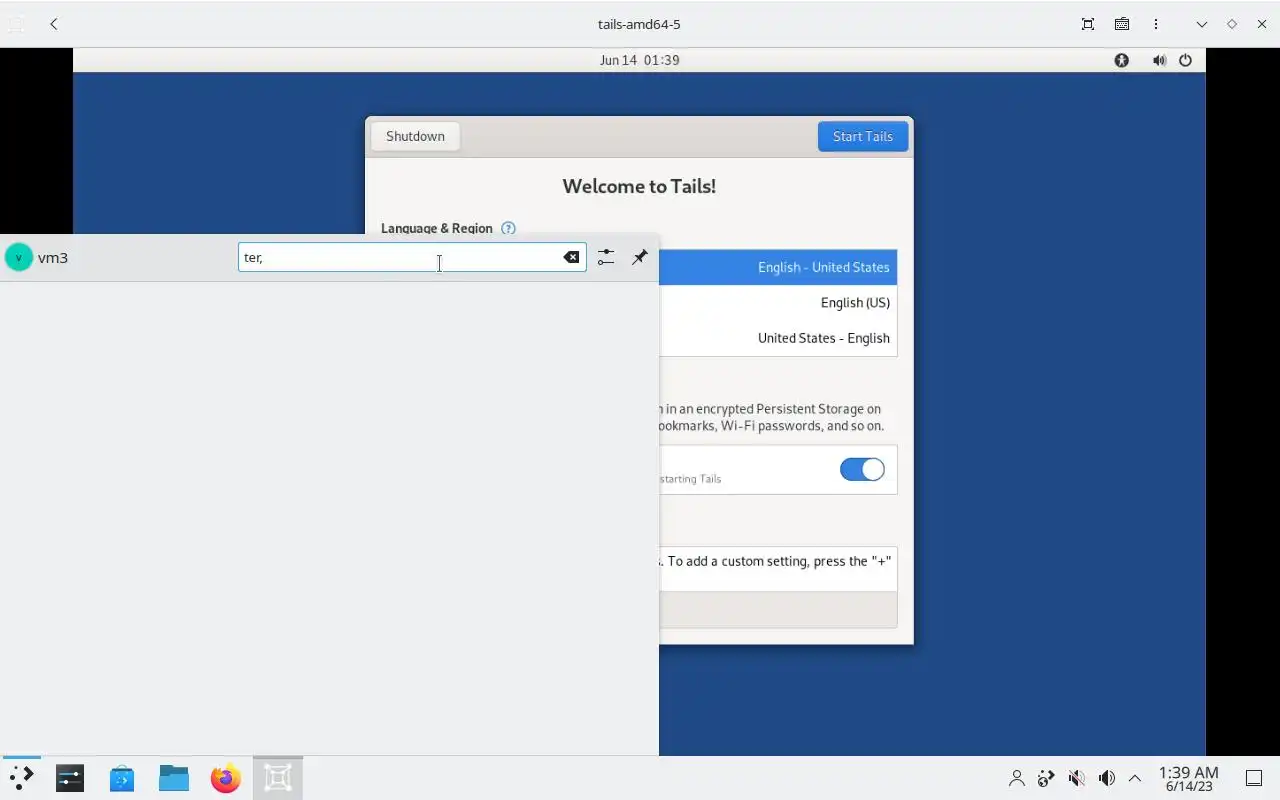Toggle the Persistent Storage switch
Screen dimensions: 1280x800
click(x=862, y=470)
